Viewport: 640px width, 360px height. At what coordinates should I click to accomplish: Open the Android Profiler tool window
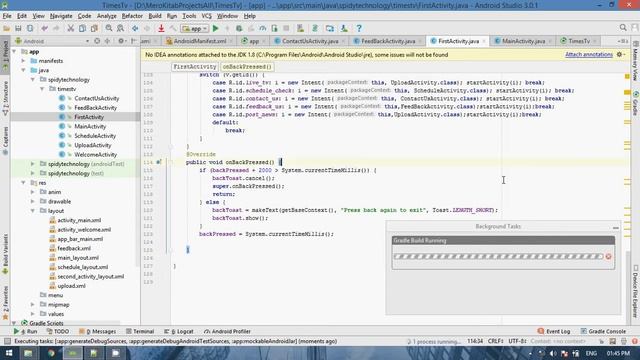tap(227, 331)
